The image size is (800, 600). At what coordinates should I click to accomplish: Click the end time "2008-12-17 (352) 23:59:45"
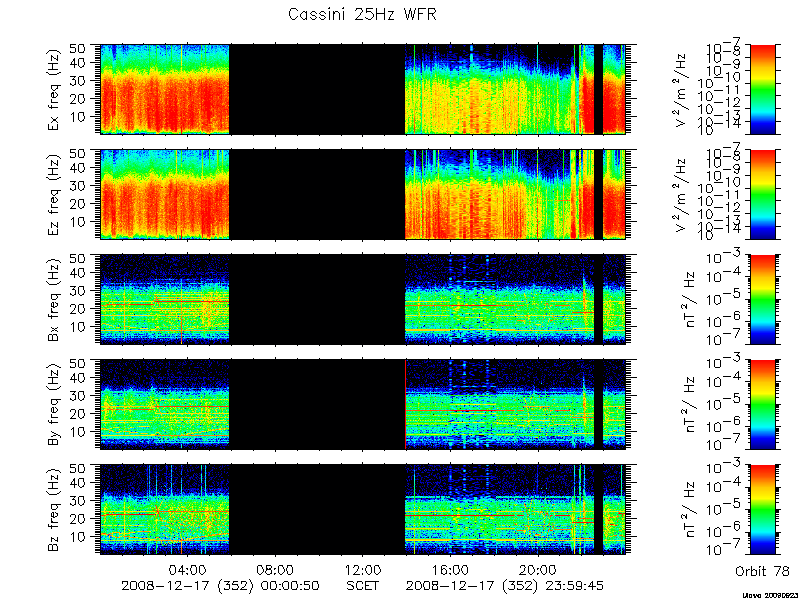505,585
